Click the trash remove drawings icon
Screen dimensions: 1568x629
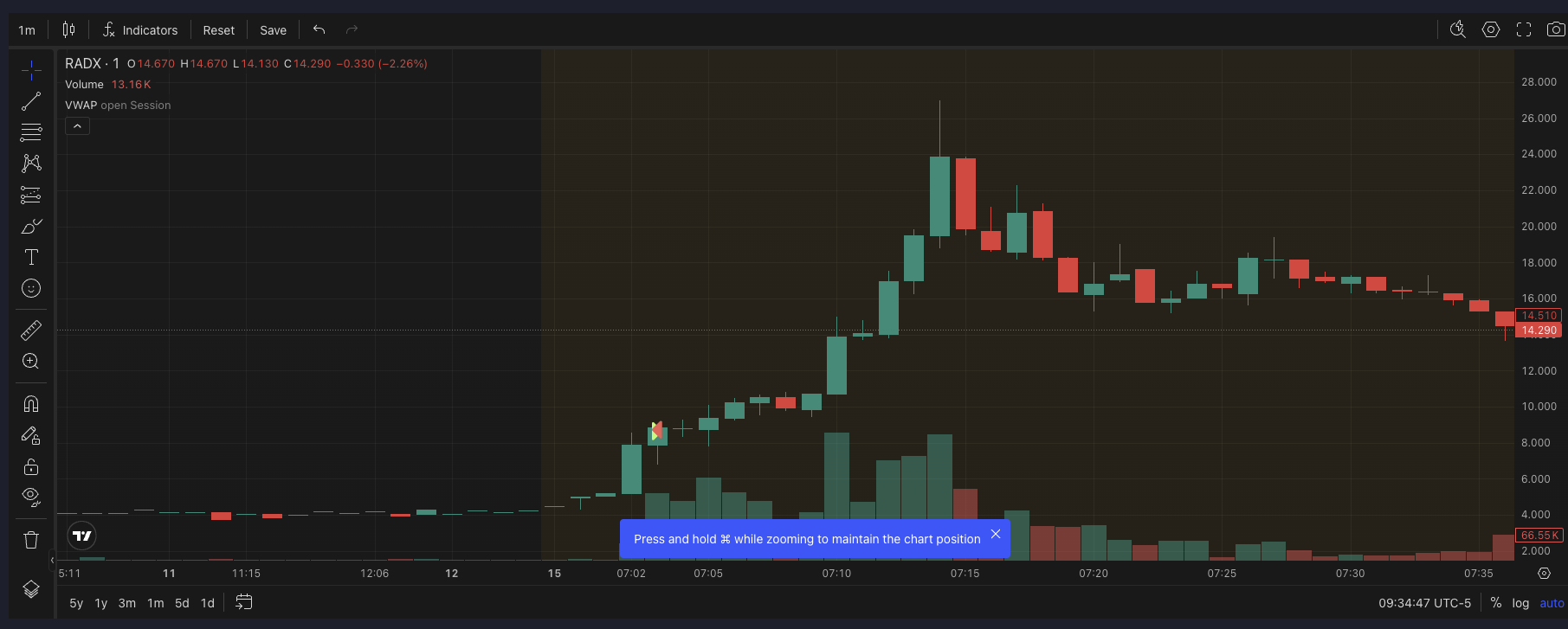pyautogui.click(x=31, y=540)
